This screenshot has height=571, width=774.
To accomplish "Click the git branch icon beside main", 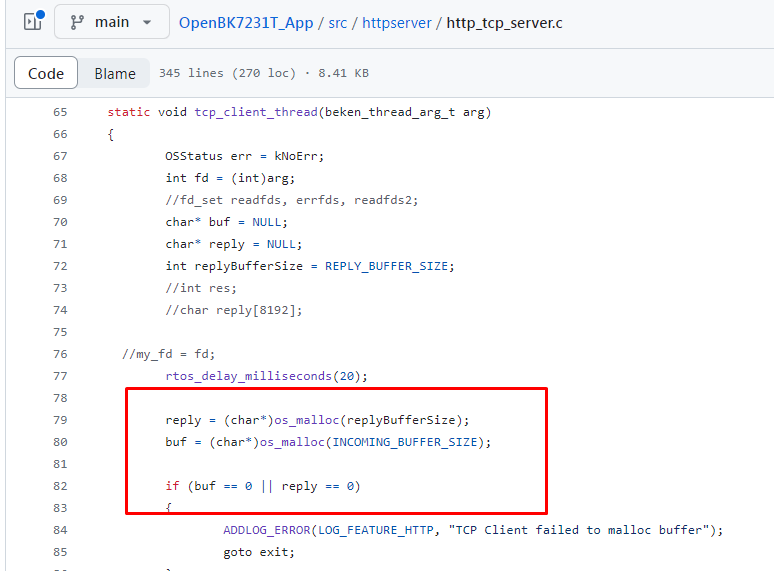I will 77,22.
